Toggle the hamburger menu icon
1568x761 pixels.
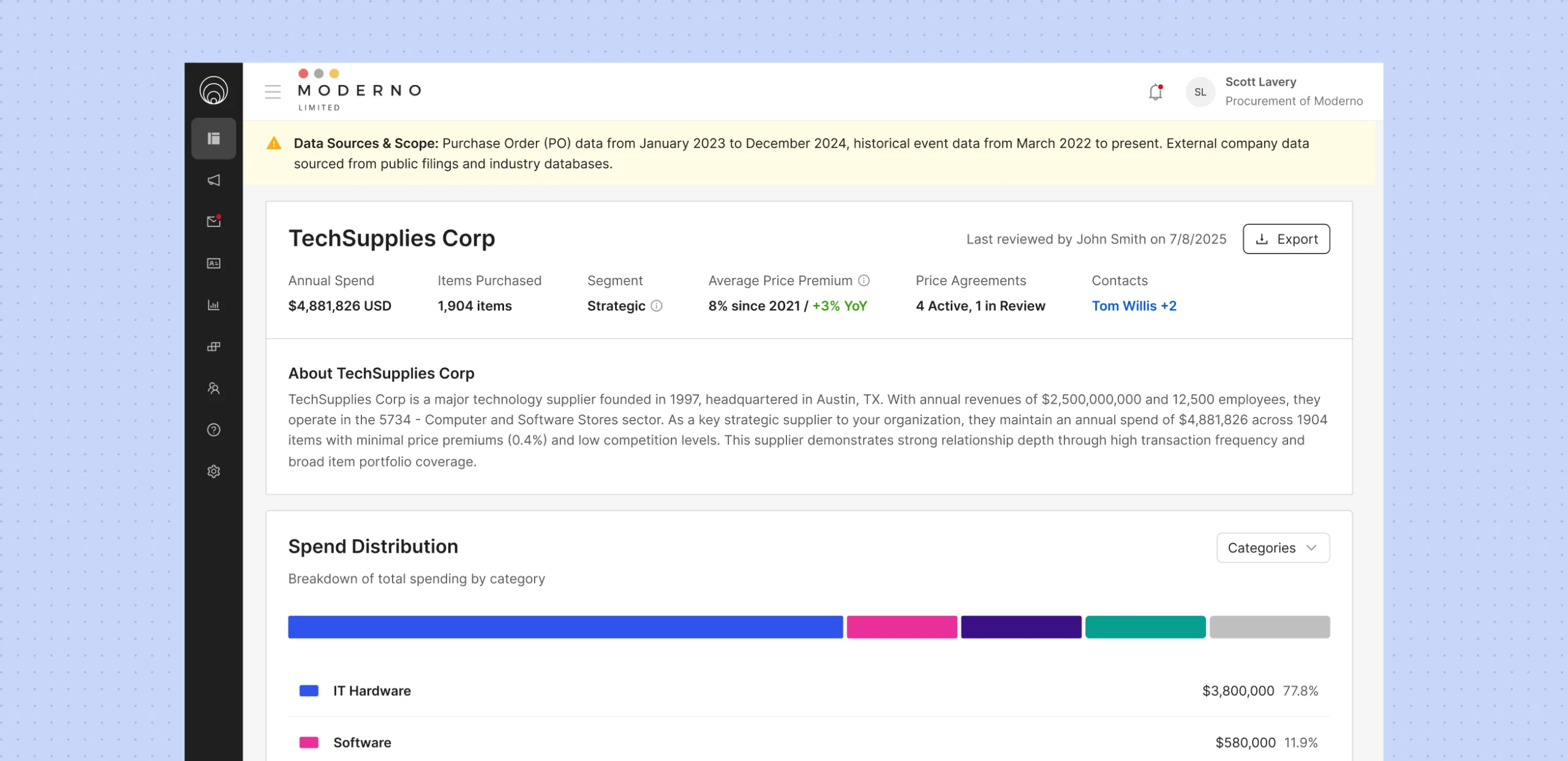coord(273,92)
